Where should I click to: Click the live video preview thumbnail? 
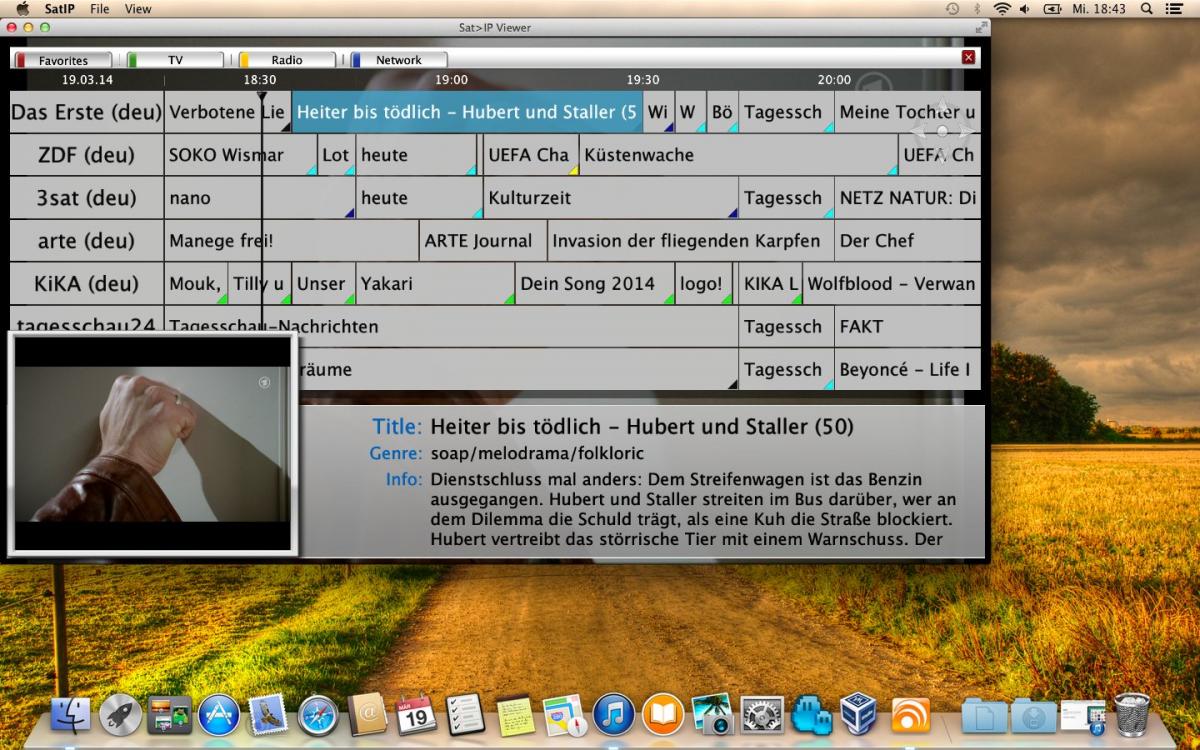[x=152, y=444]
